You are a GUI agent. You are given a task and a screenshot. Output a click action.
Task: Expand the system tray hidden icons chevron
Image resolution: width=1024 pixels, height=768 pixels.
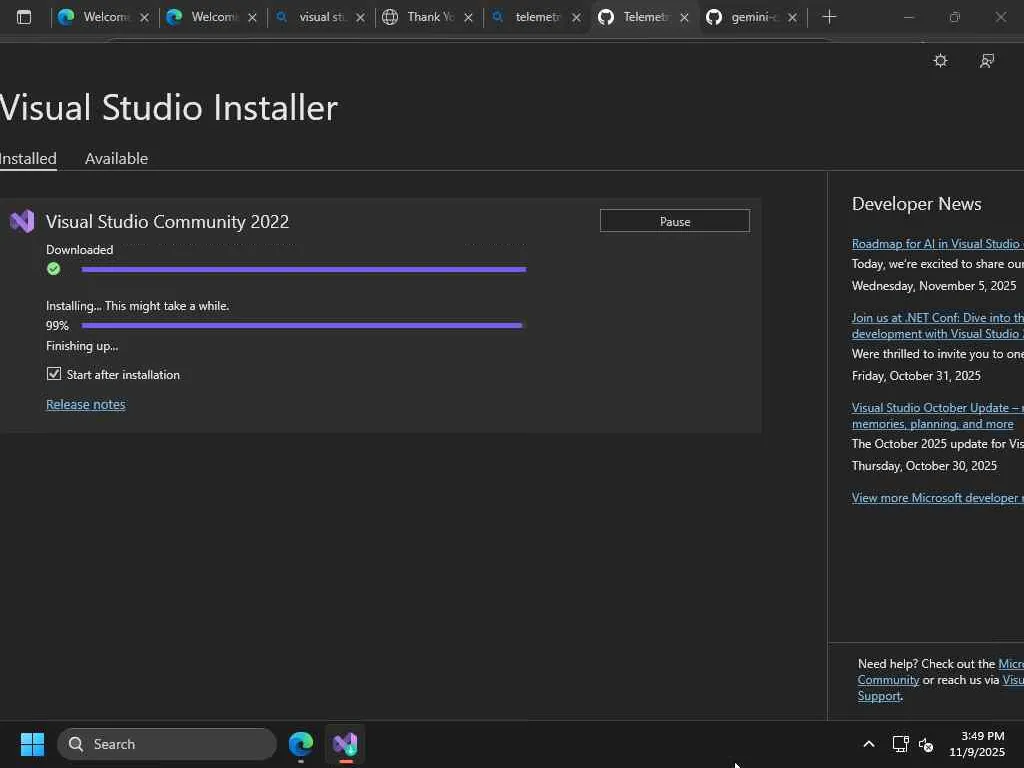point(868,744)
